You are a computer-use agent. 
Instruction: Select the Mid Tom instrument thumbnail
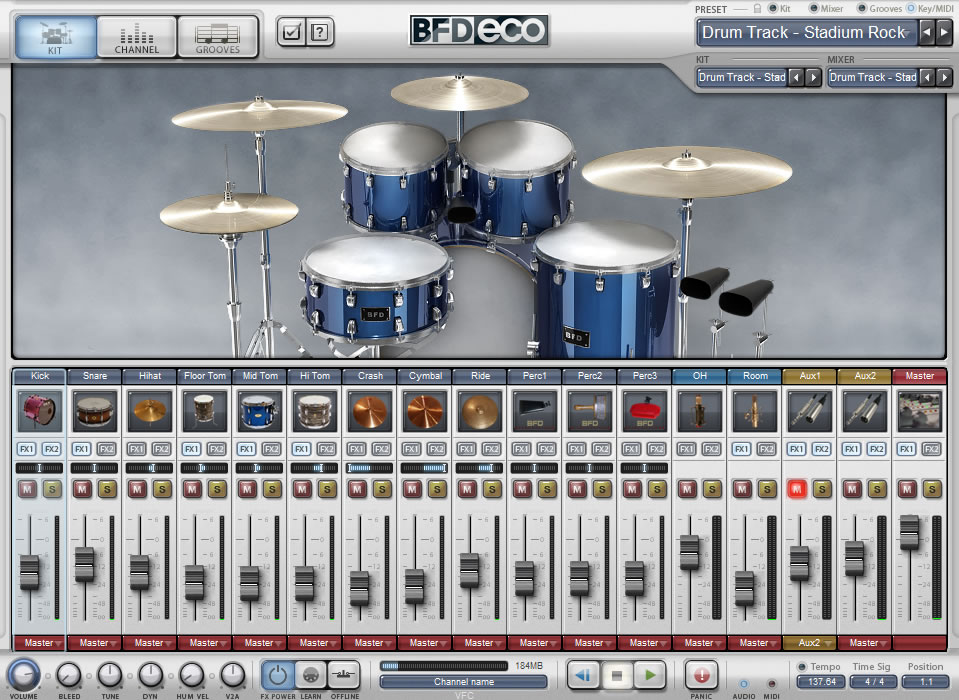coord(260,411)
